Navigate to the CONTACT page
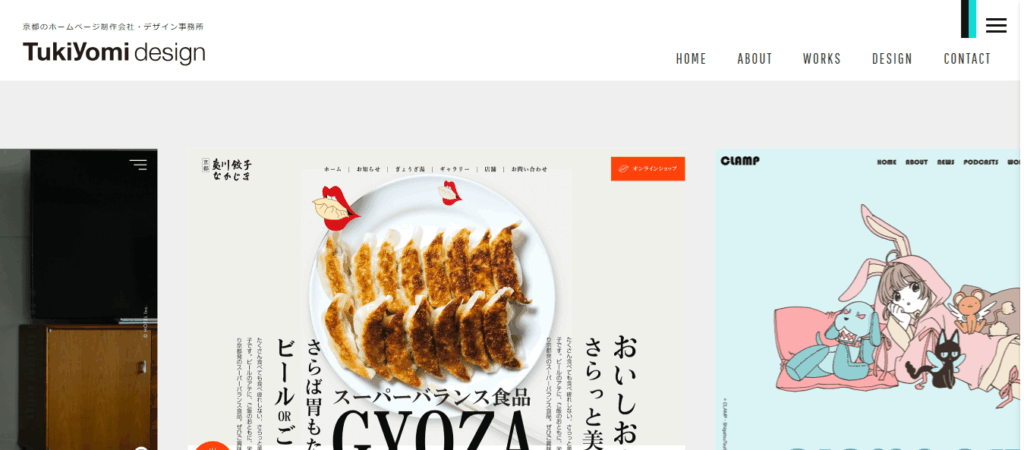Screen dimensions: 1024x450 (967, 59)
